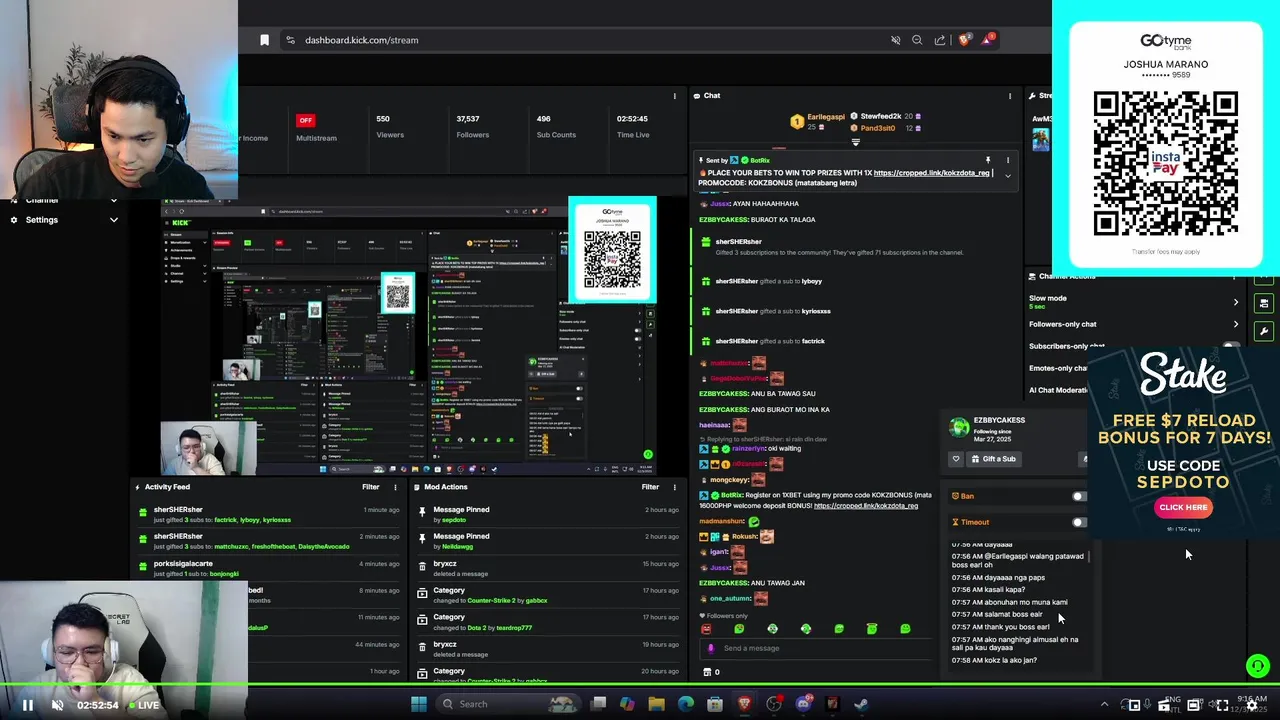Open the video player settings gear

1251,705
